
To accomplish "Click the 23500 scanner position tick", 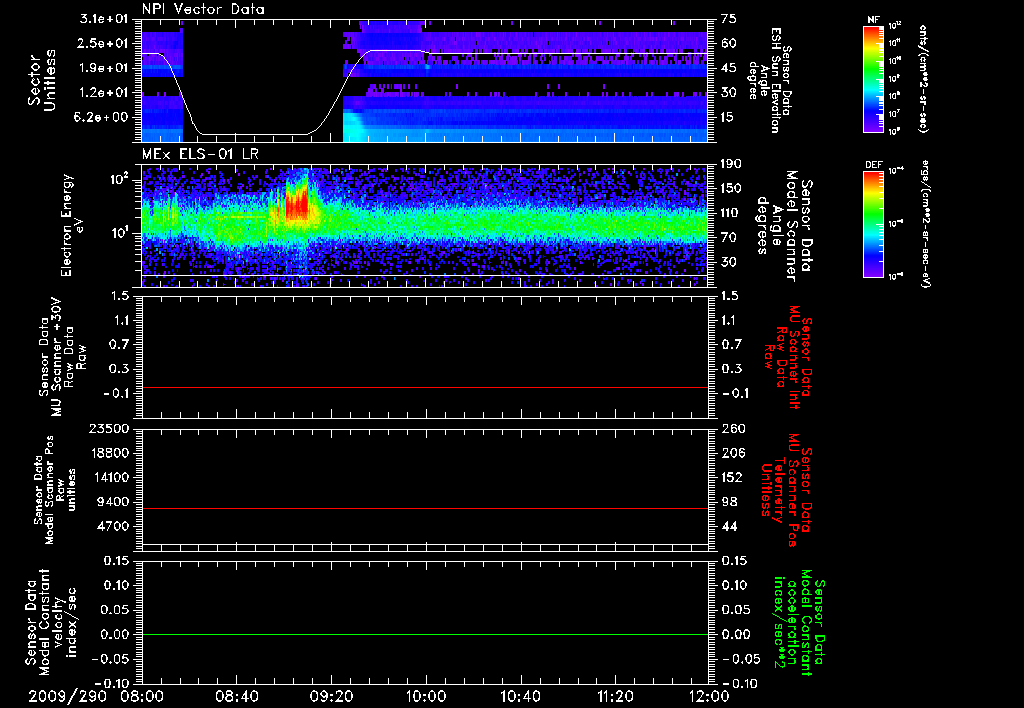I will pos(109,429).
